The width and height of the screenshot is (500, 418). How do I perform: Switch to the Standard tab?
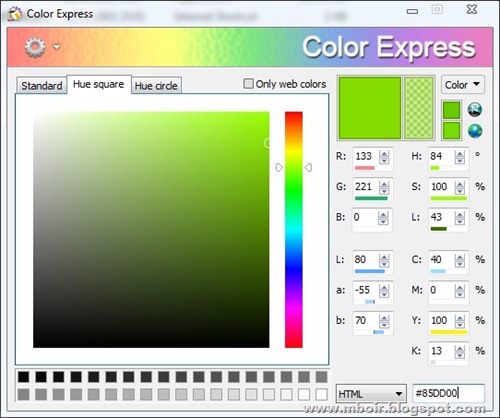click(x=42, y=86)
